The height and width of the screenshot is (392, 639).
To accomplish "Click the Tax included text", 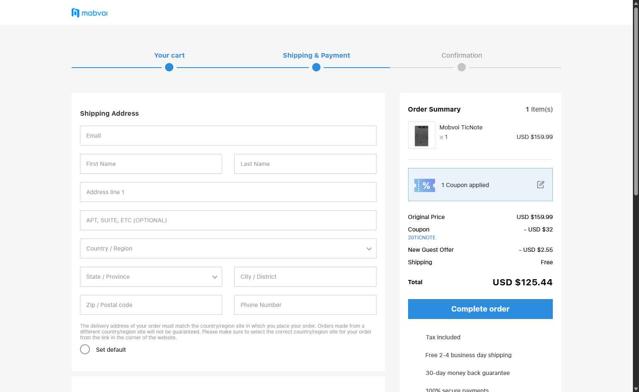I will tap(443, 337).
